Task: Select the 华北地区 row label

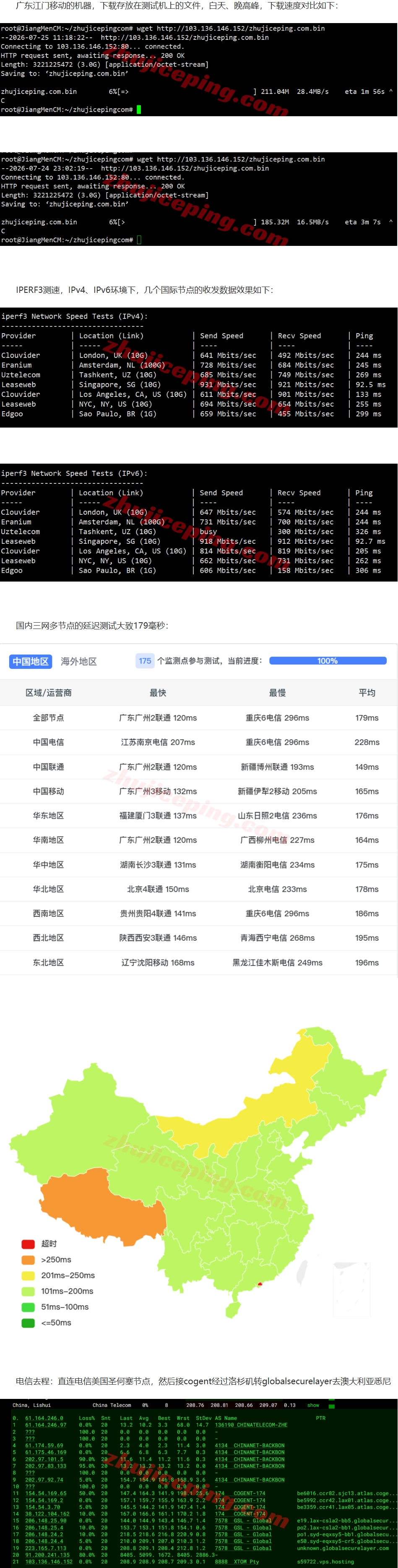Action: tap(49, 889)
